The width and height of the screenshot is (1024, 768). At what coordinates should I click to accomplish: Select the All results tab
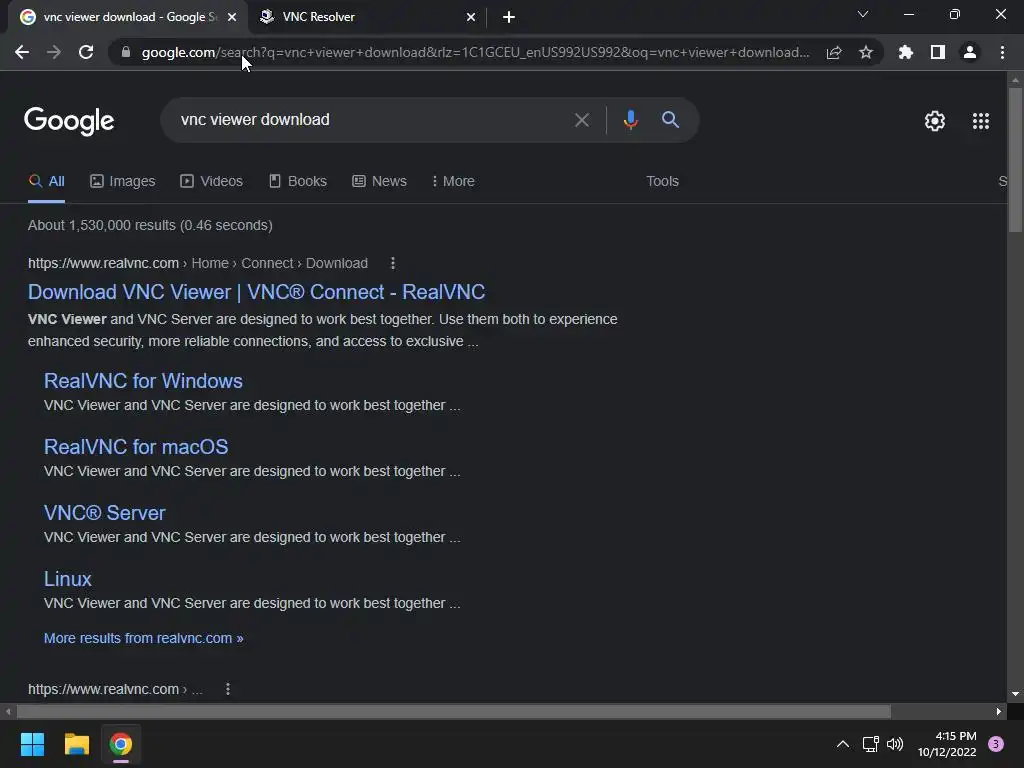pos(46,182)
